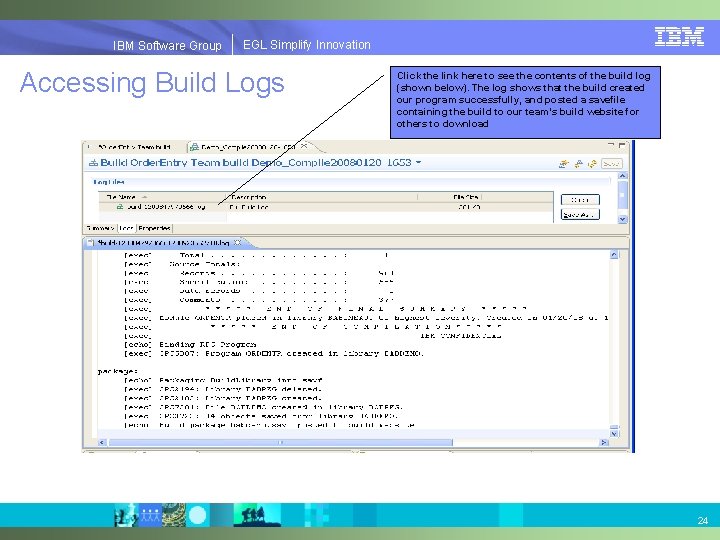Click the build editor vertical scrollbar thumb

[622, 193]
